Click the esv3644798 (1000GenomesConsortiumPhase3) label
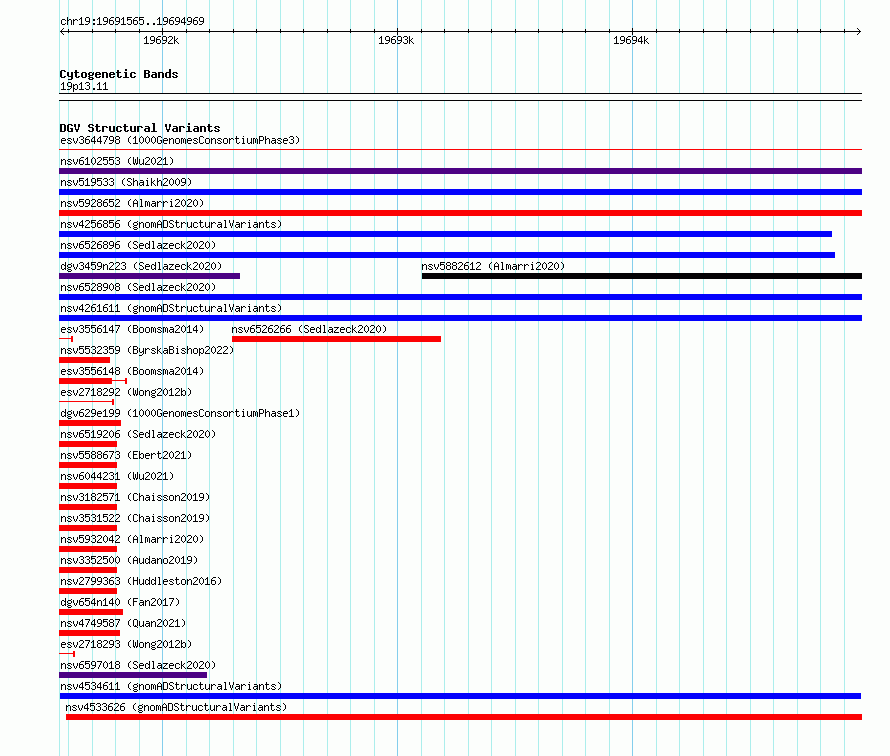Viewport: 890px width, 756px height. [x=180, y=140]
